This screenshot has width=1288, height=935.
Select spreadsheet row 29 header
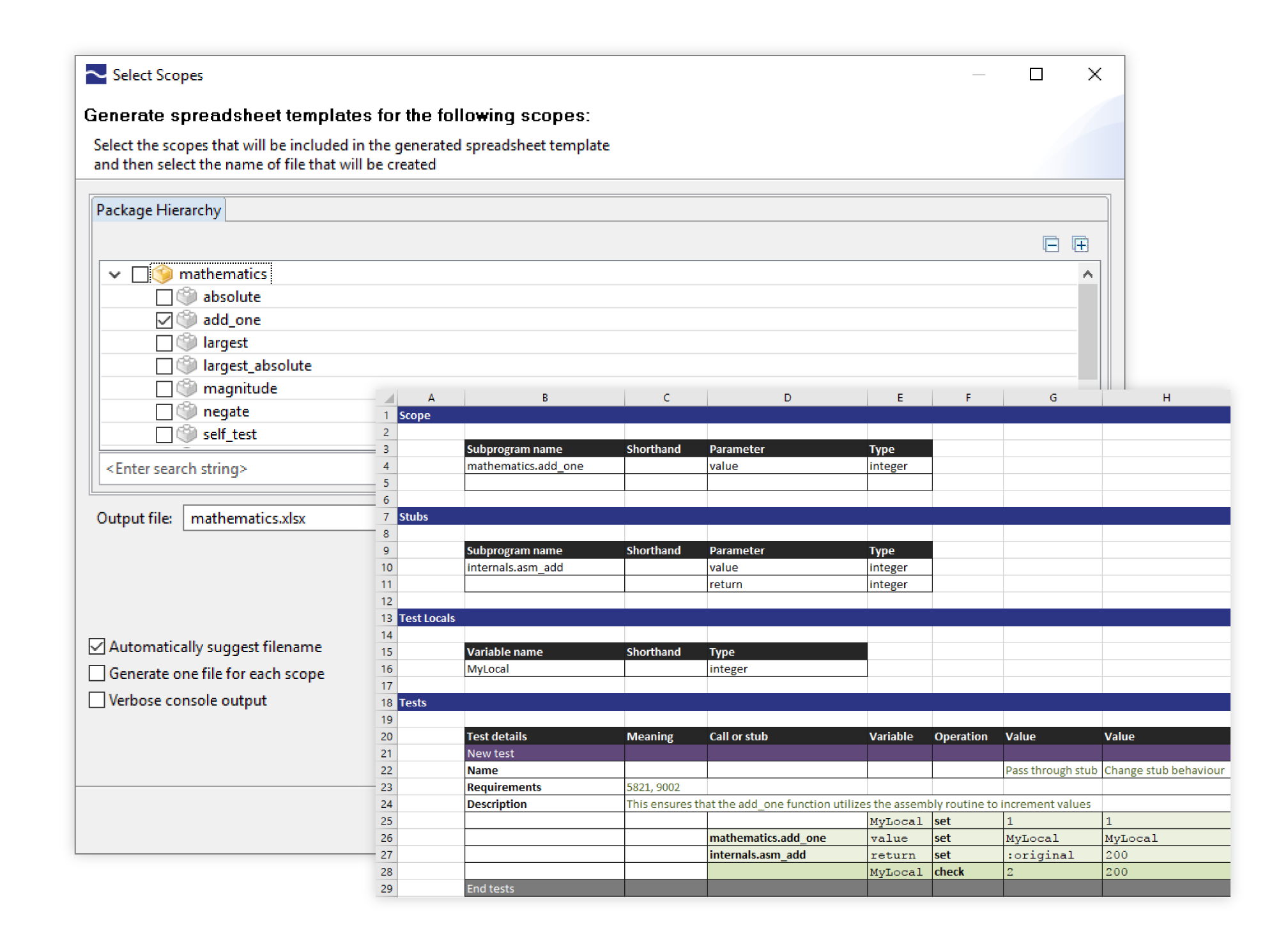tap(387, 888)
